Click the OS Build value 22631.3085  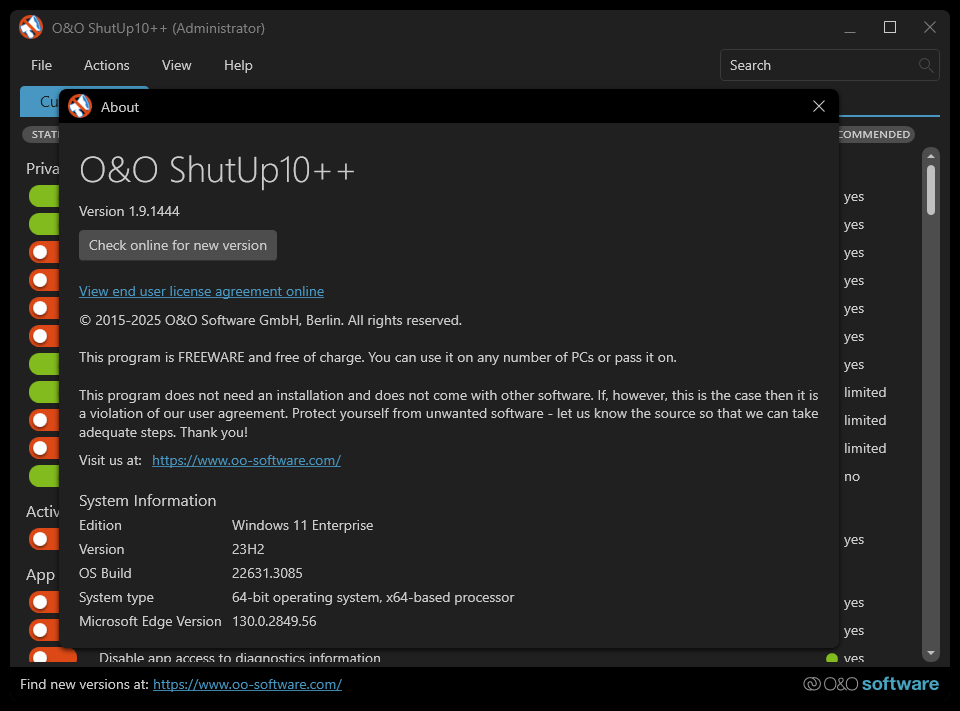tap(267, 573)
